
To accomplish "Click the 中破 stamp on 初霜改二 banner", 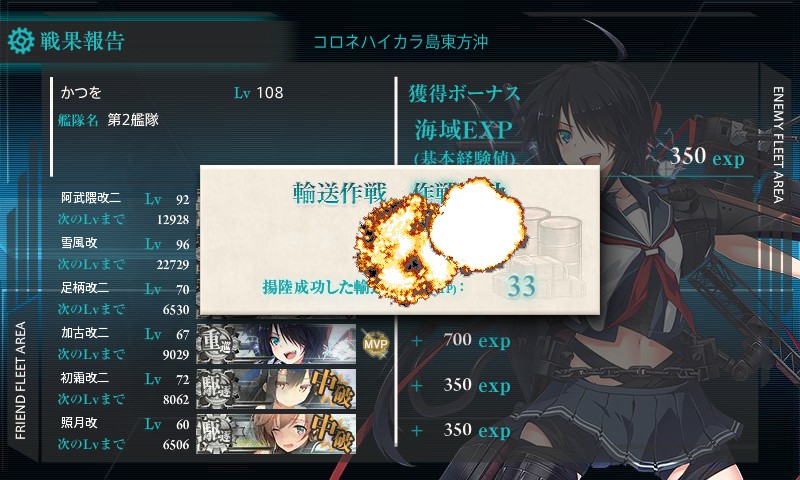I will coord(333,389).
